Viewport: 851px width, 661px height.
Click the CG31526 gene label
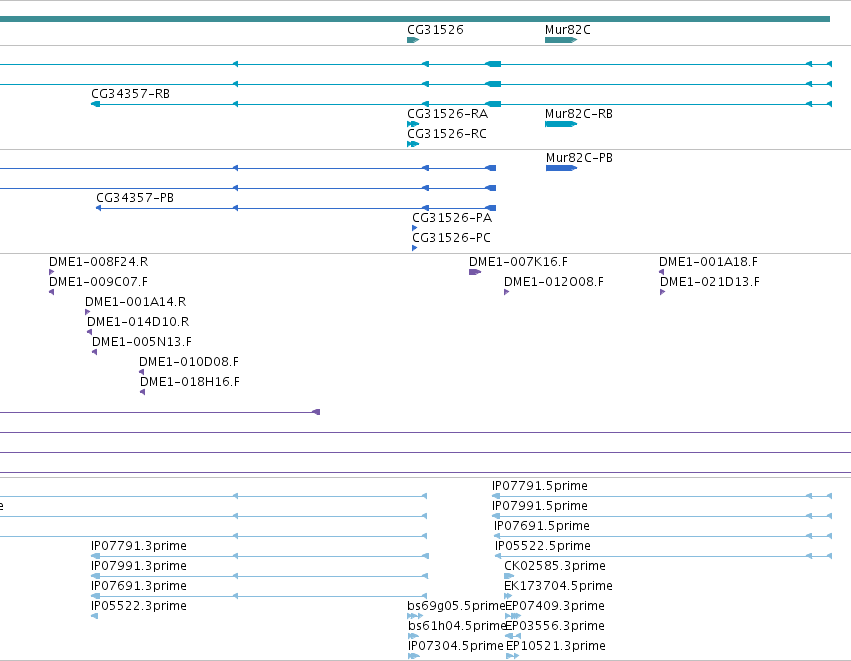(435, 30)
